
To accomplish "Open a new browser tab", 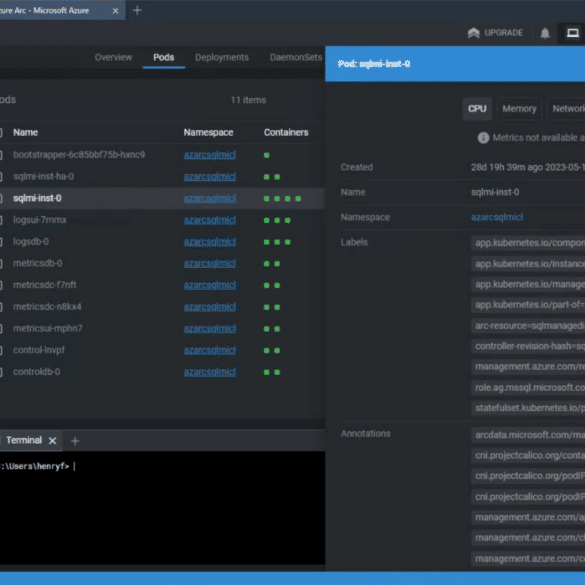I will (x=137, y=10).
